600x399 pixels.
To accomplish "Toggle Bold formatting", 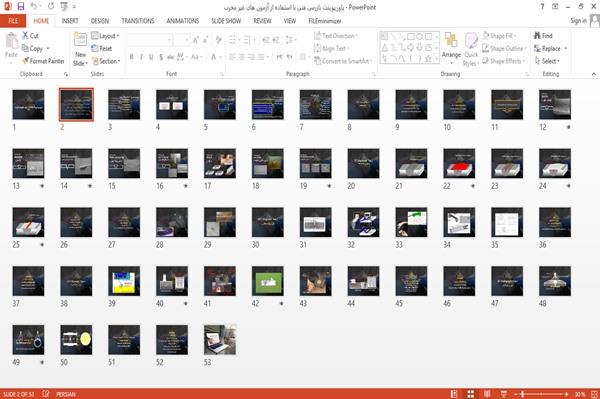I will click(131, 57).
